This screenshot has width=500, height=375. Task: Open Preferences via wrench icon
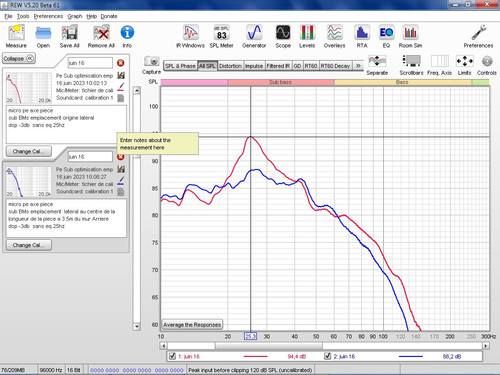(478, 33)
